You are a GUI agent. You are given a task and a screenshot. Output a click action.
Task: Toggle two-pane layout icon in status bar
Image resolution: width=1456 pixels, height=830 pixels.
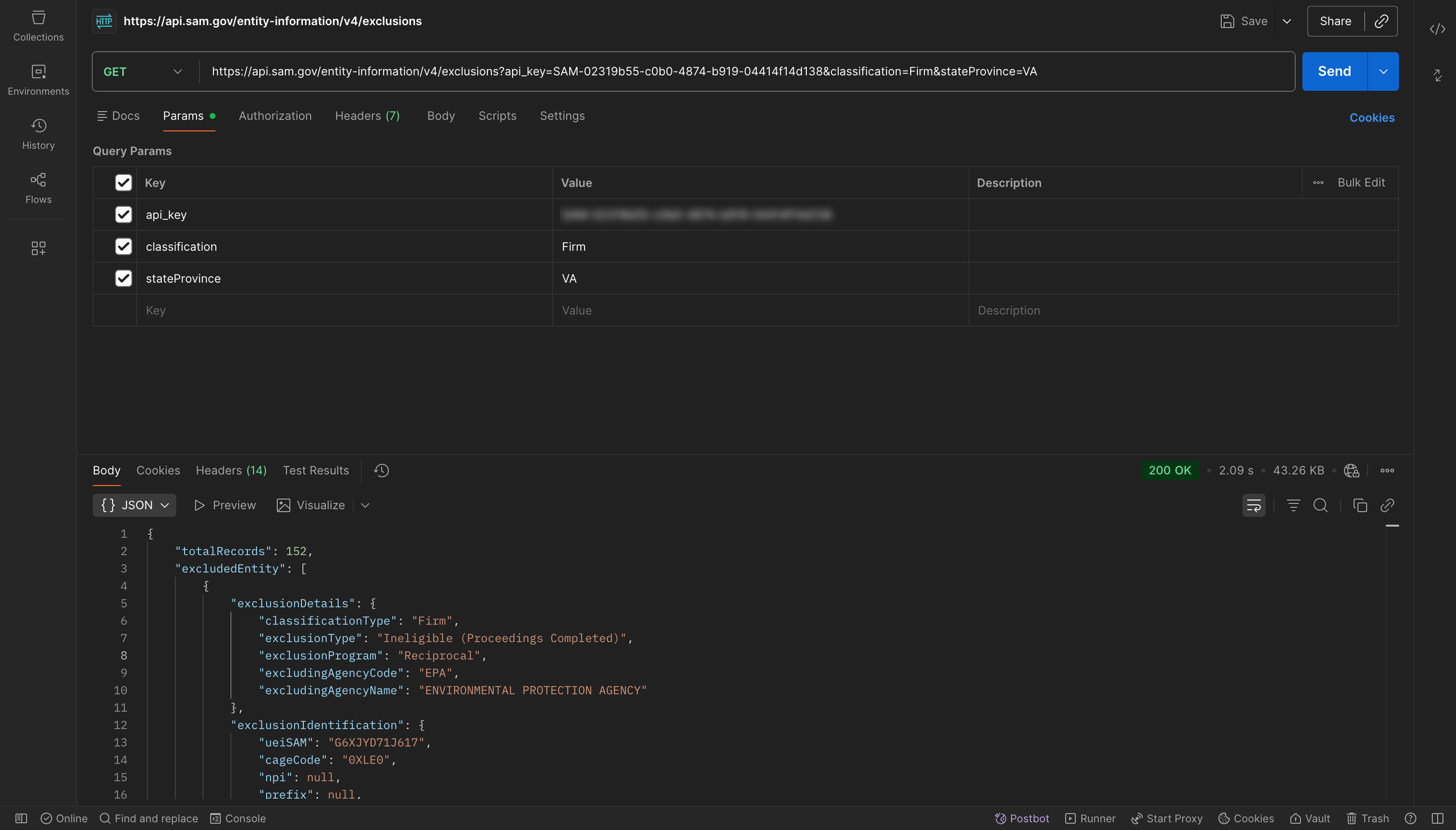1437,818
